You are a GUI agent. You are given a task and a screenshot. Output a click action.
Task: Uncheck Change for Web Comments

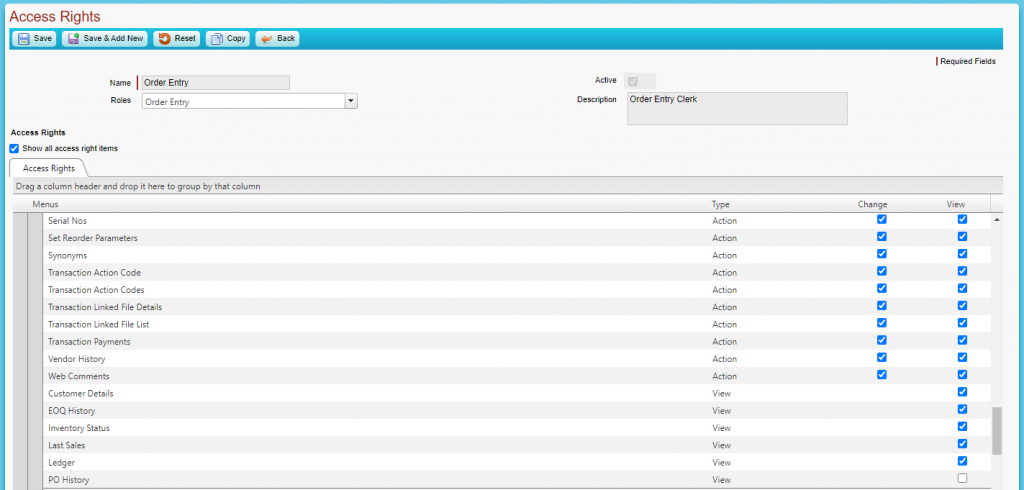click(x=882, y=374)
